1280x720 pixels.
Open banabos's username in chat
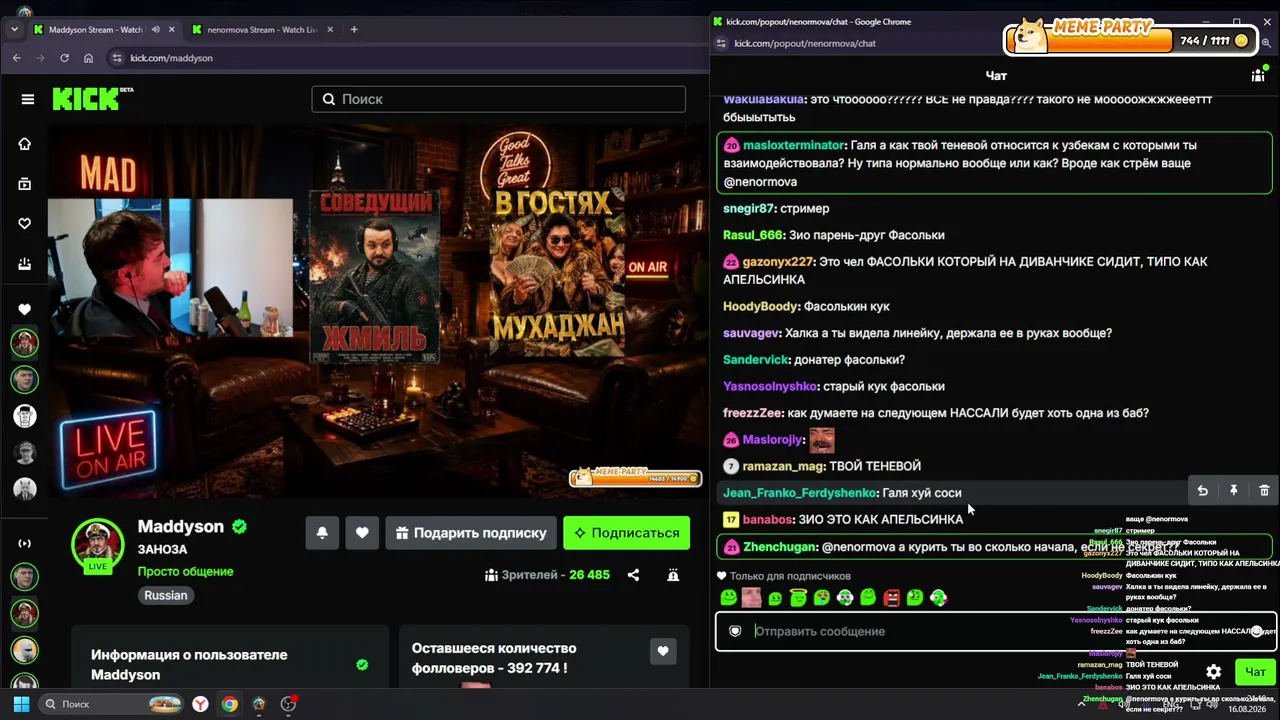click(x=768, y=520)
